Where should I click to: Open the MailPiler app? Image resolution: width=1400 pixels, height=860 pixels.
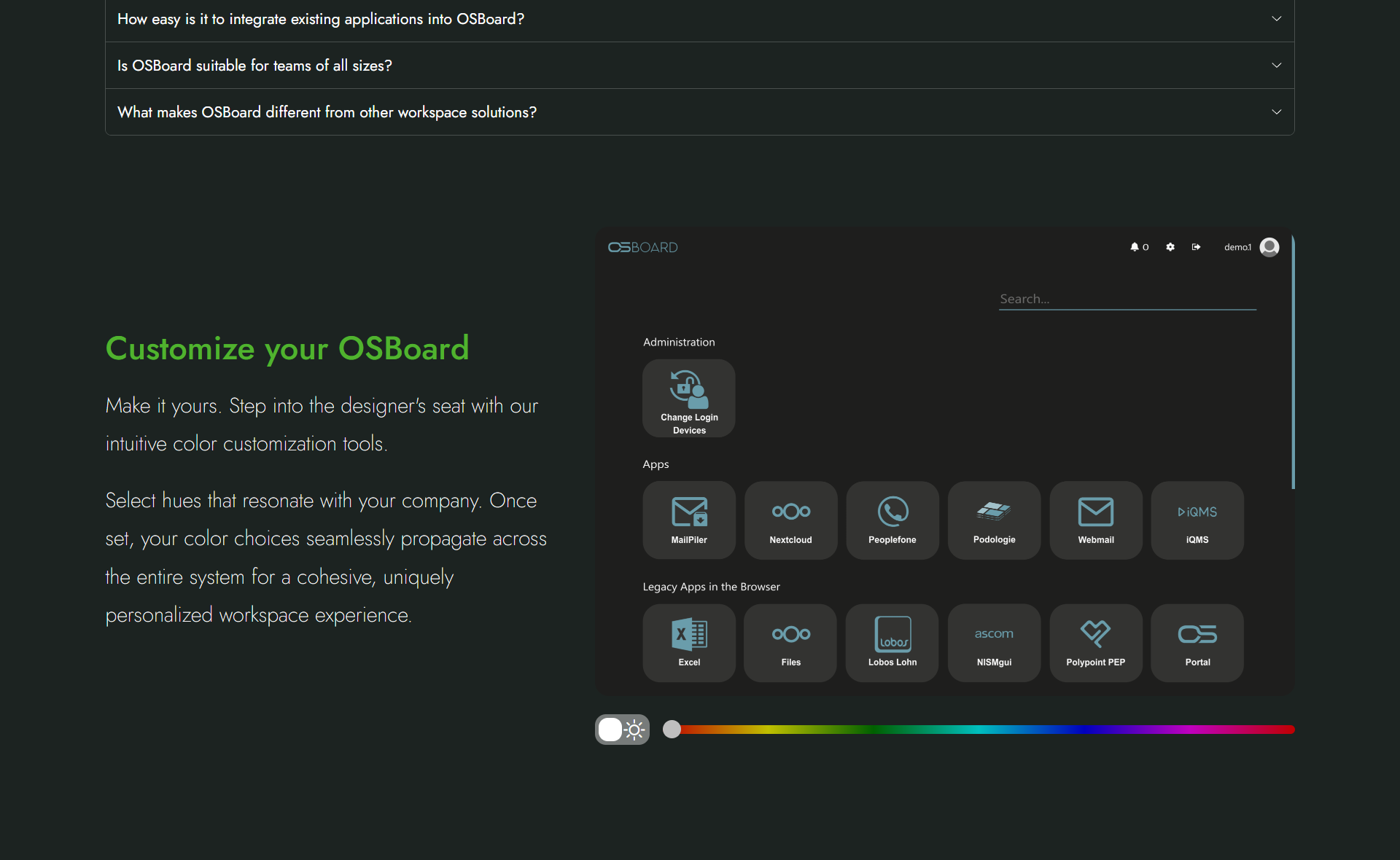click(x=688, y=519)
